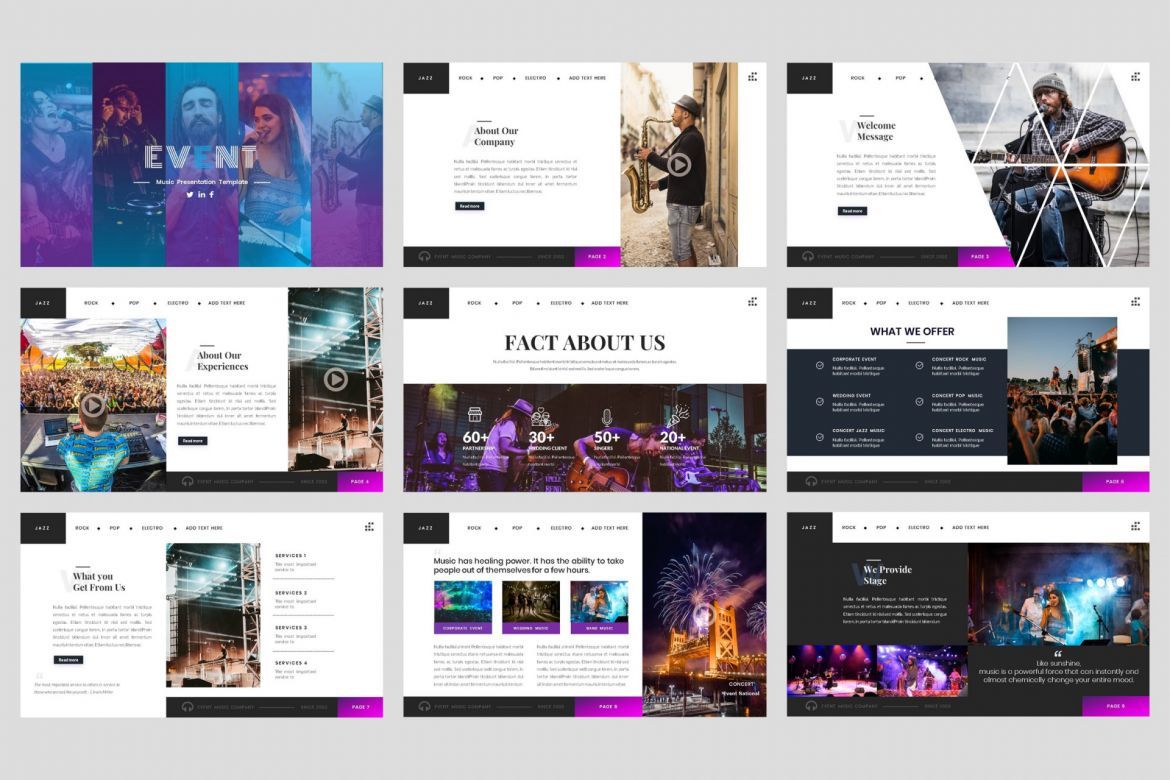Toggle the Concert Electro Music check circle
The image size is (1170, 780).
[919, 437]
